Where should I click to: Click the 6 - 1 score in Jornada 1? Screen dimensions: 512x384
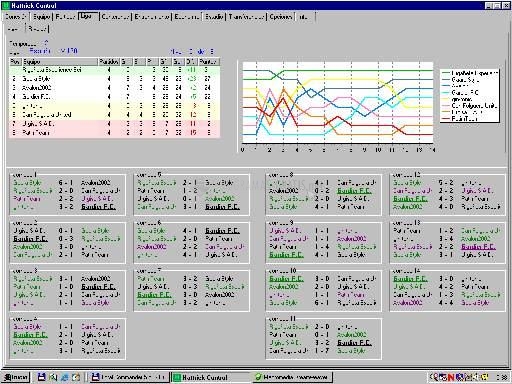click(65, 183)
